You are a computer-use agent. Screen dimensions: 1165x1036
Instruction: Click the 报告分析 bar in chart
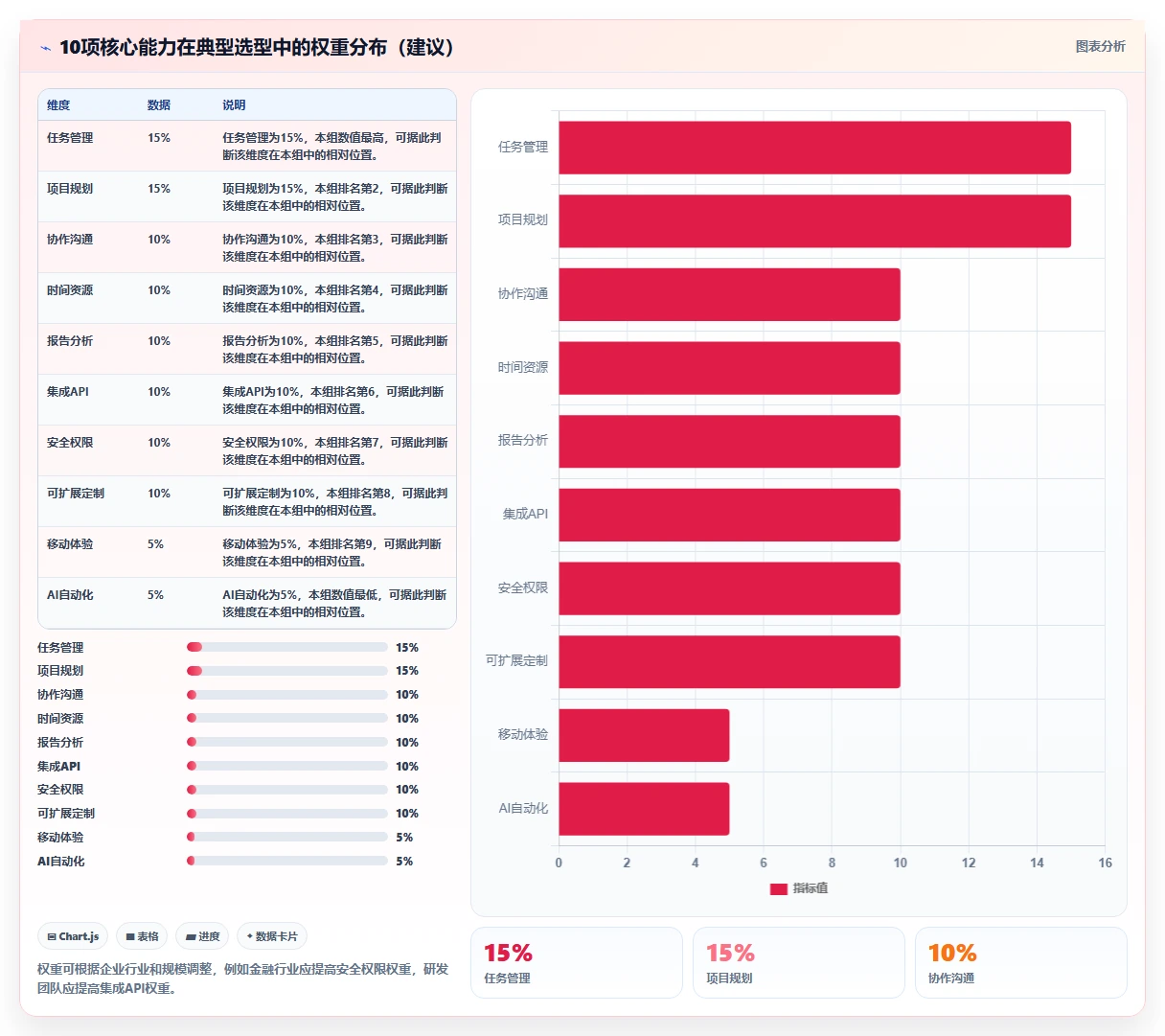tap(729, 441)
